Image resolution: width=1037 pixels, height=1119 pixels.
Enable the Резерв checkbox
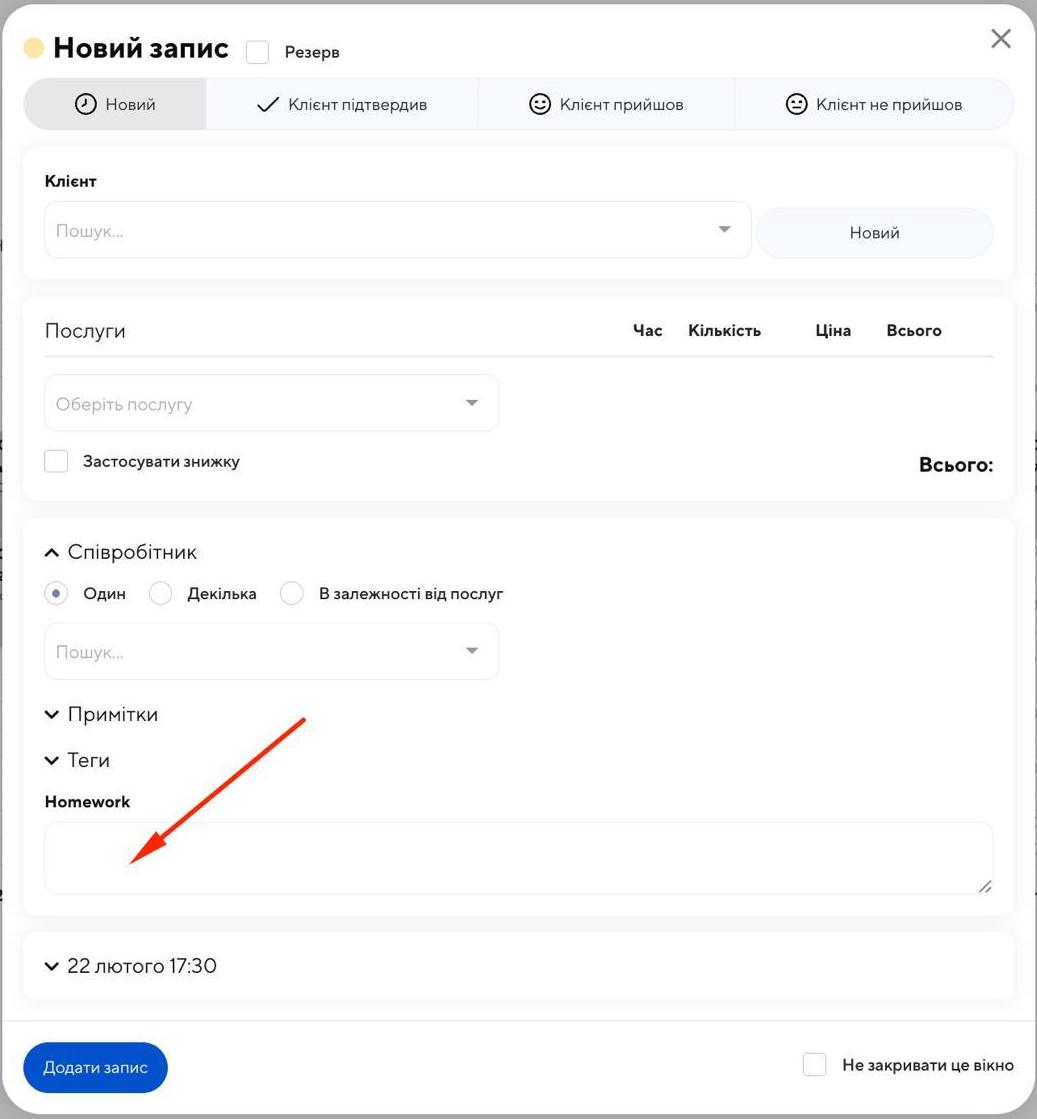pos(258,52)
